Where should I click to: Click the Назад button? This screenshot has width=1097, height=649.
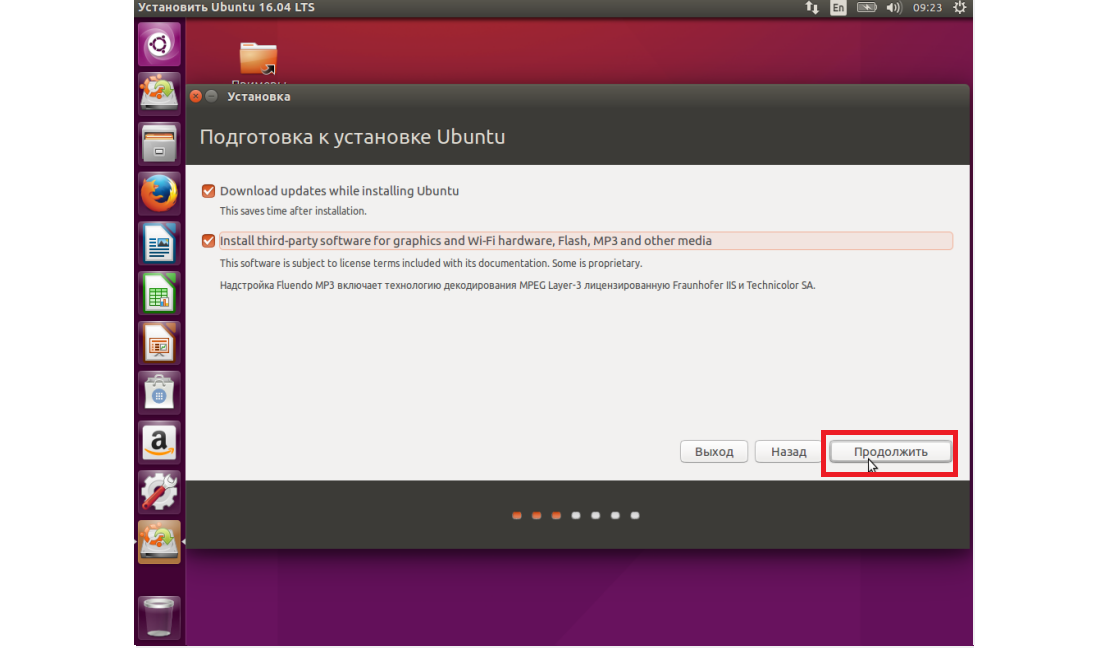click(788, 452)
